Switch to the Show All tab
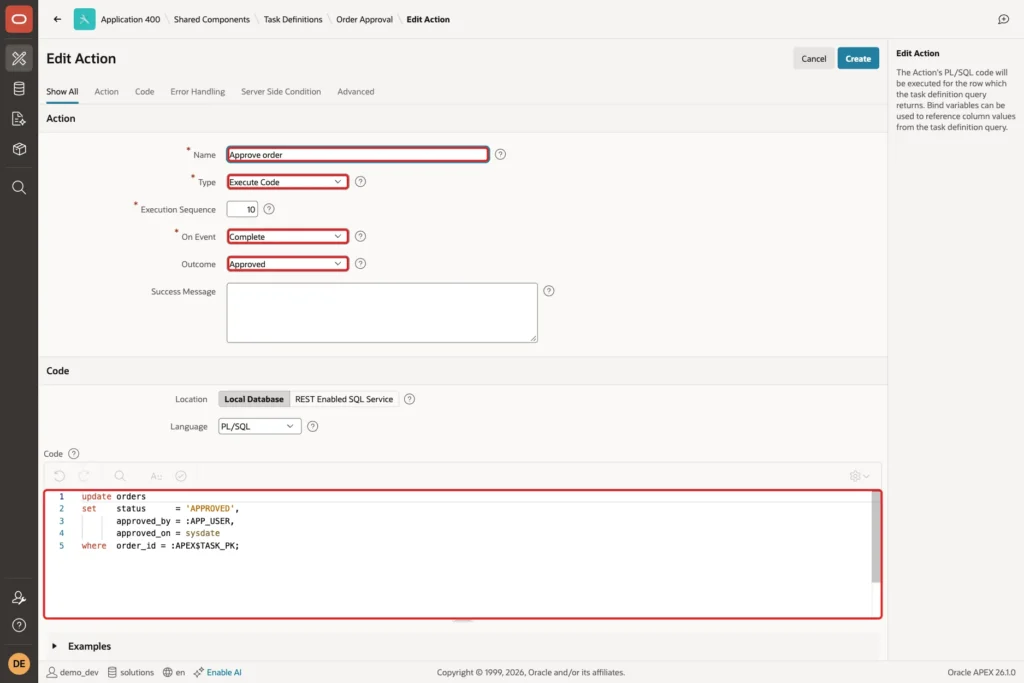 point(62,91)
